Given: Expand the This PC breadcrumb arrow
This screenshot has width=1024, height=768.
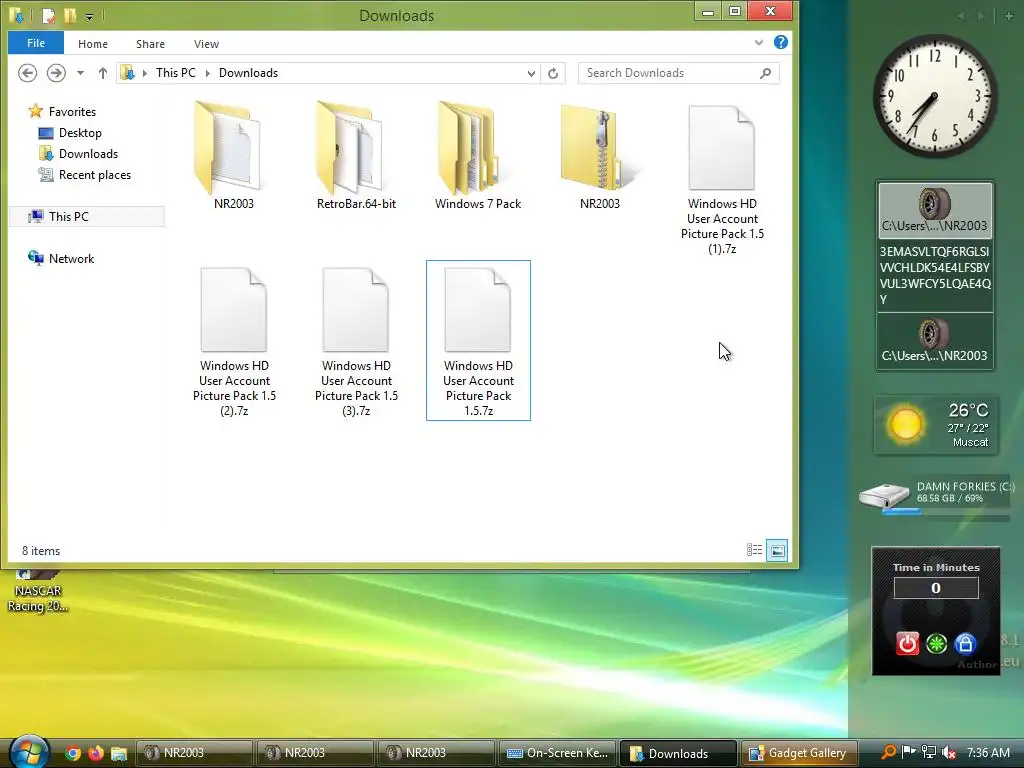Looking at the screenshot, I should pos(208,73).
